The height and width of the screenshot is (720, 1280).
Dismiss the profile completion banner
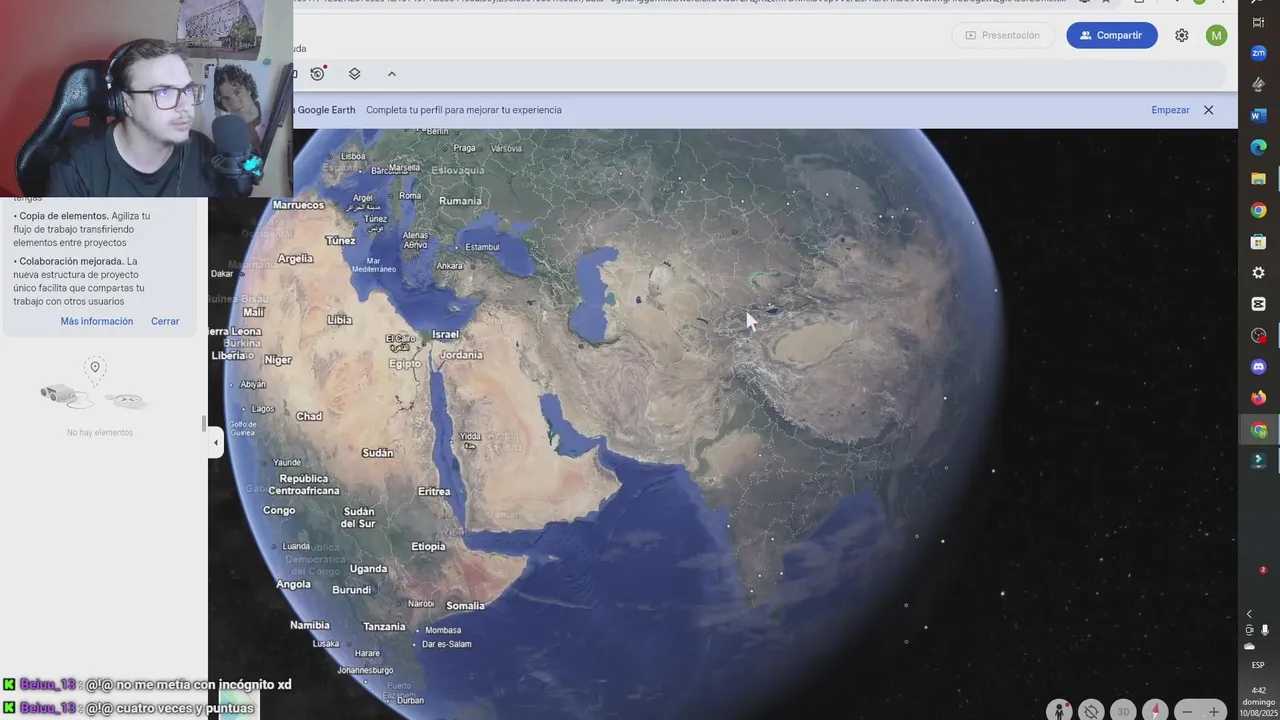click(1208, 110)
